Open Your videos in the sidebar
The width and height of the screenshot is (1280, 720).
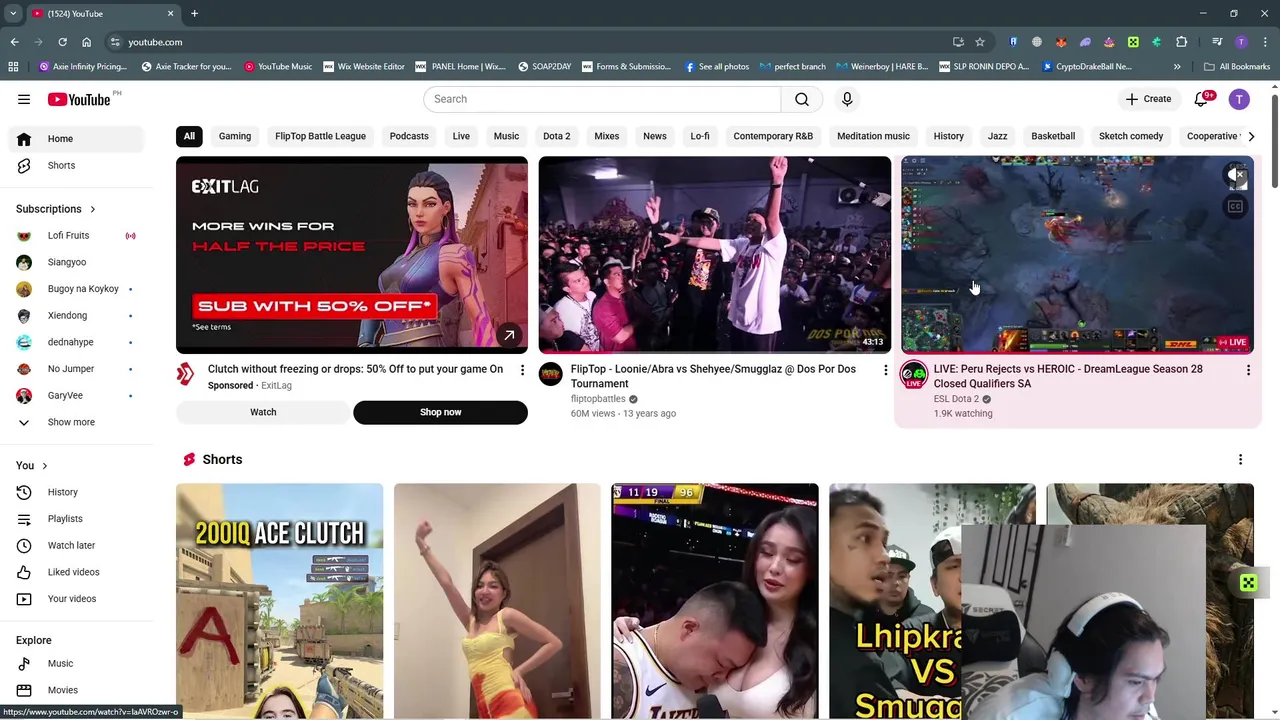(78, 599)
